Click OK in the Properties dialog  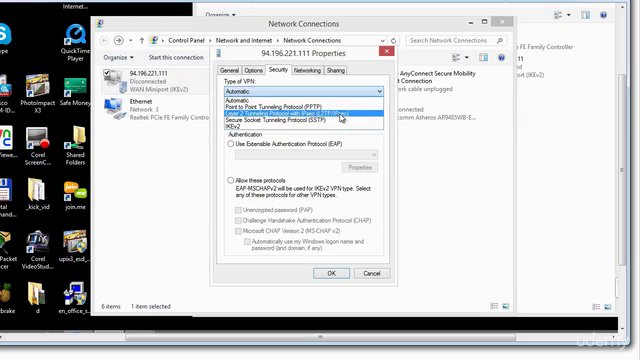[331, 273]
